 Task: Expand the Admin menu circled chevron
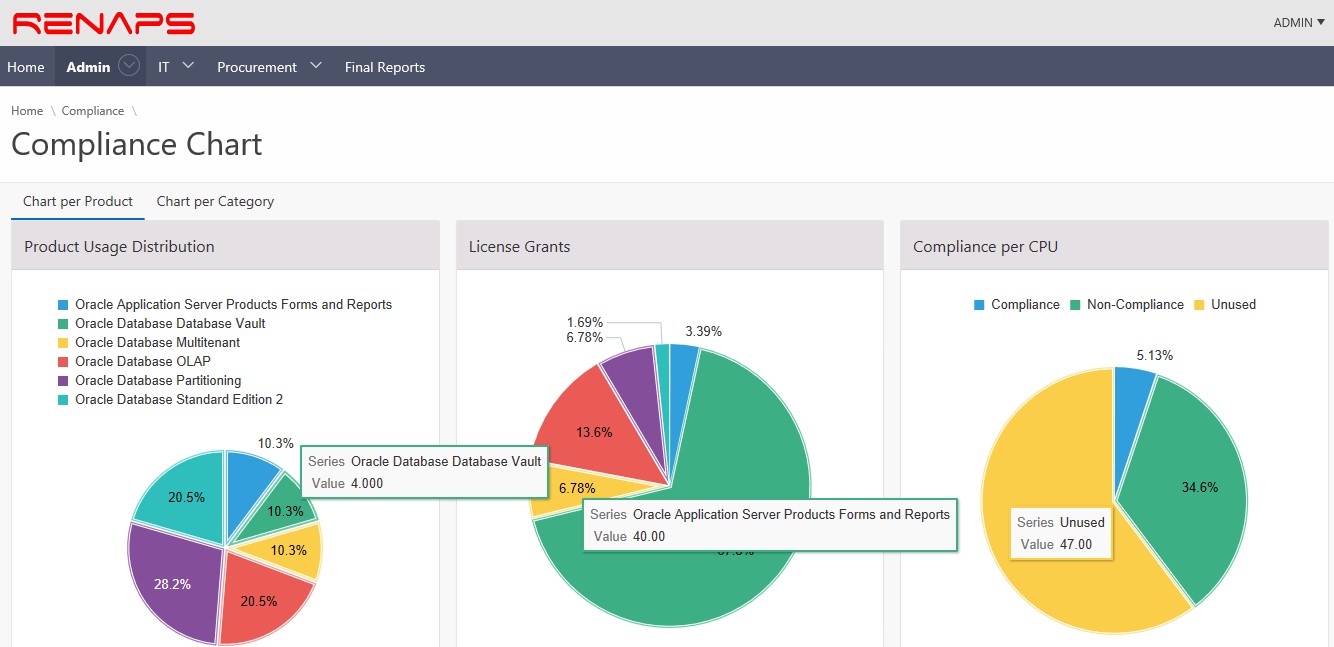(x=128, y=66)
